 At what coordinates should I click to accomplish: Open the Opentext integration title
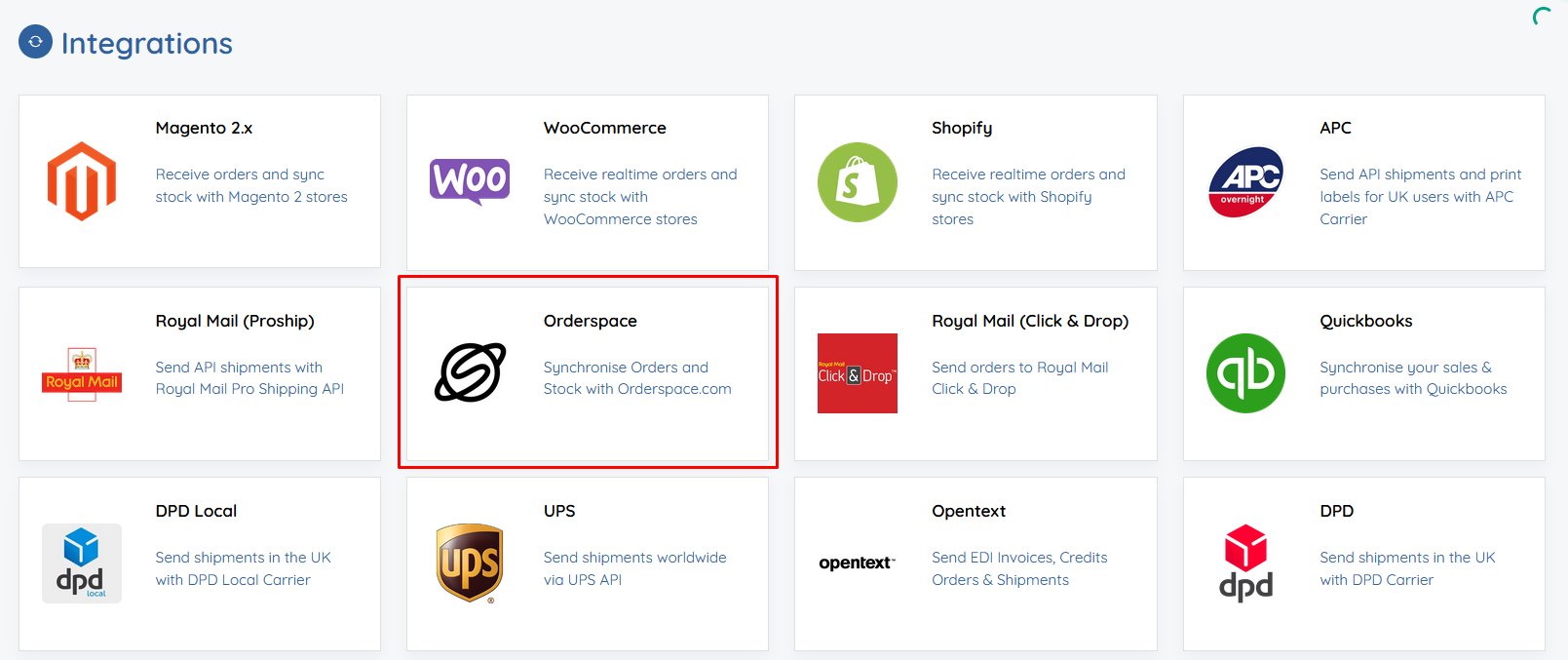[x=969, y=511]
